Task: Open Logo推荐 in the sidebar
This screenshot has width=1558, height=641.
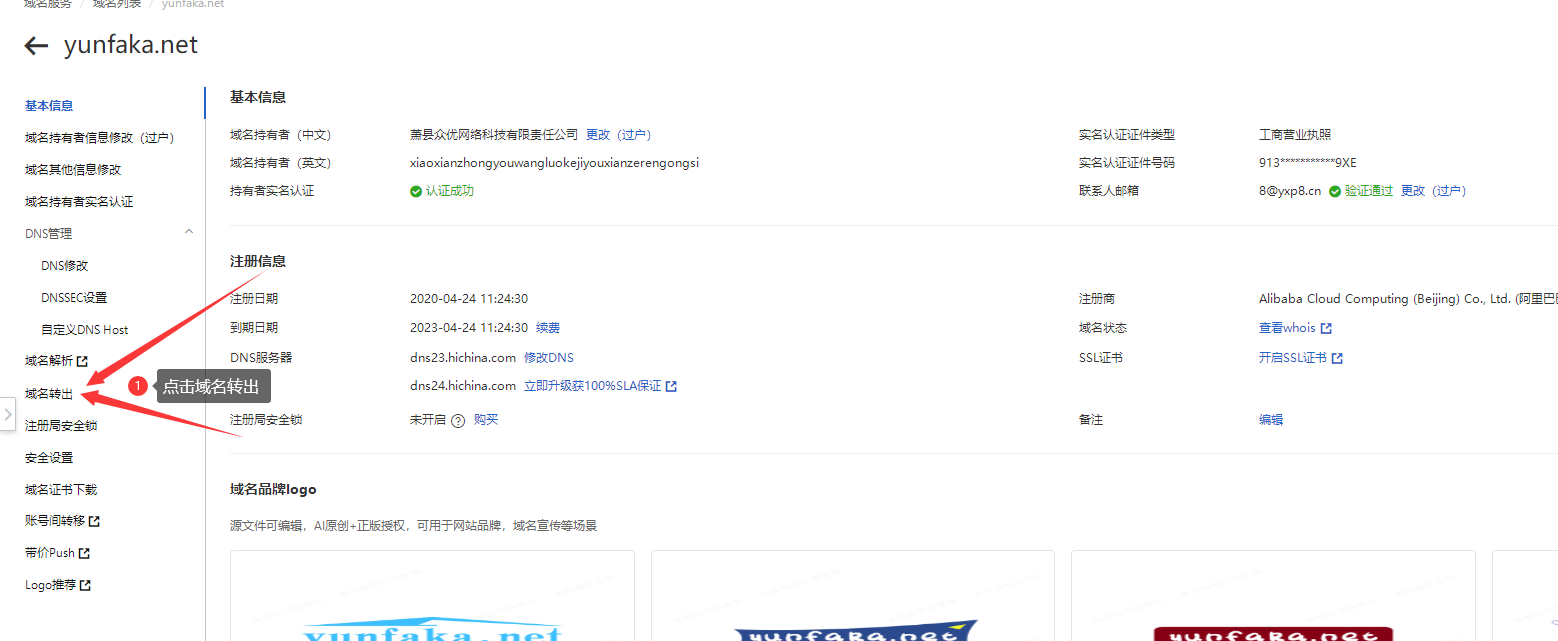Action: pos(51,586)
